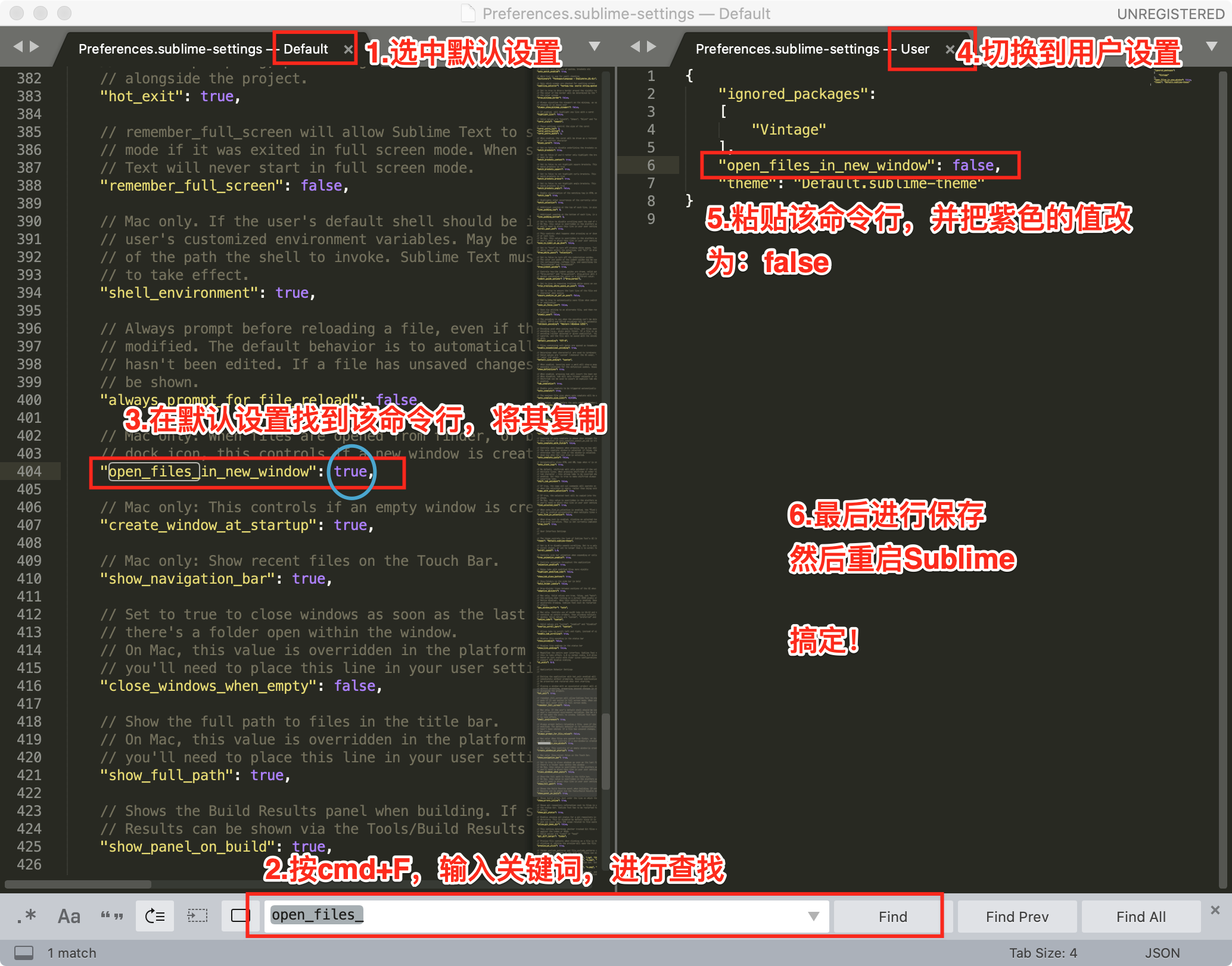This screenshot has height=966, width=1232.
Task: Click the document proxy icon in title bar
Action: (469, 13)
